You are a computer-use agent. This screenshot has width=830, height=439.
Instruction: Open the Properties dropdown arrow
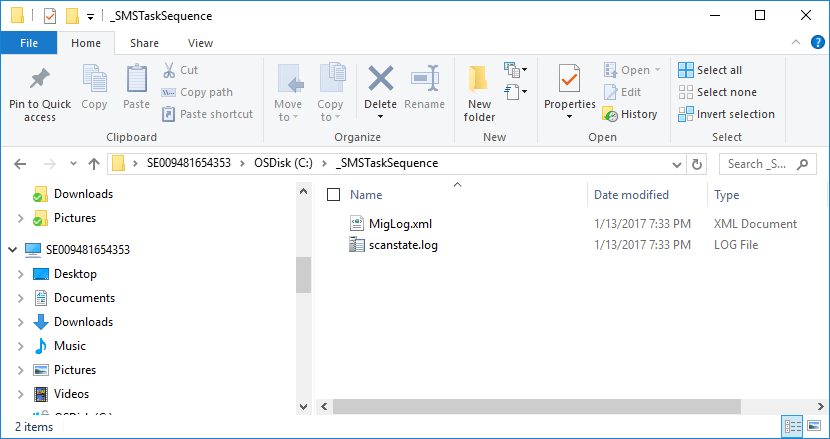(569, 117)
